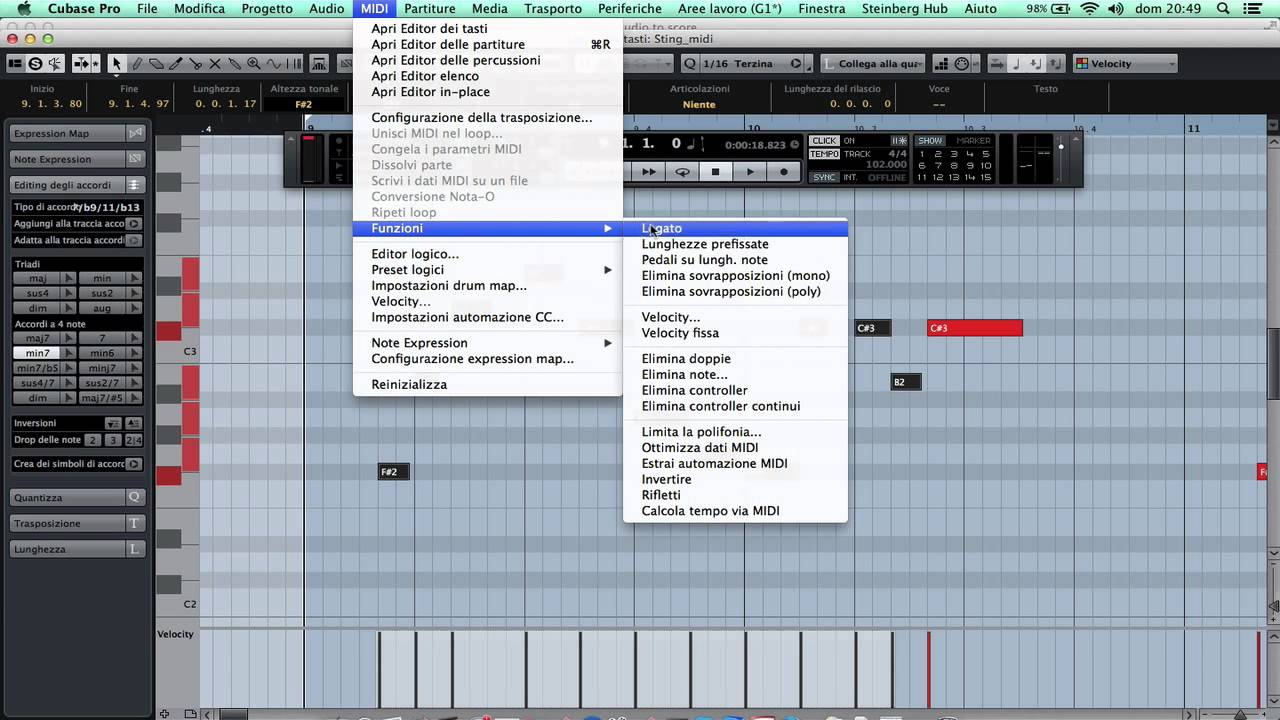Toggle the min7 chord type button
The image size is (1280, 720).
(x=38, y=354)
